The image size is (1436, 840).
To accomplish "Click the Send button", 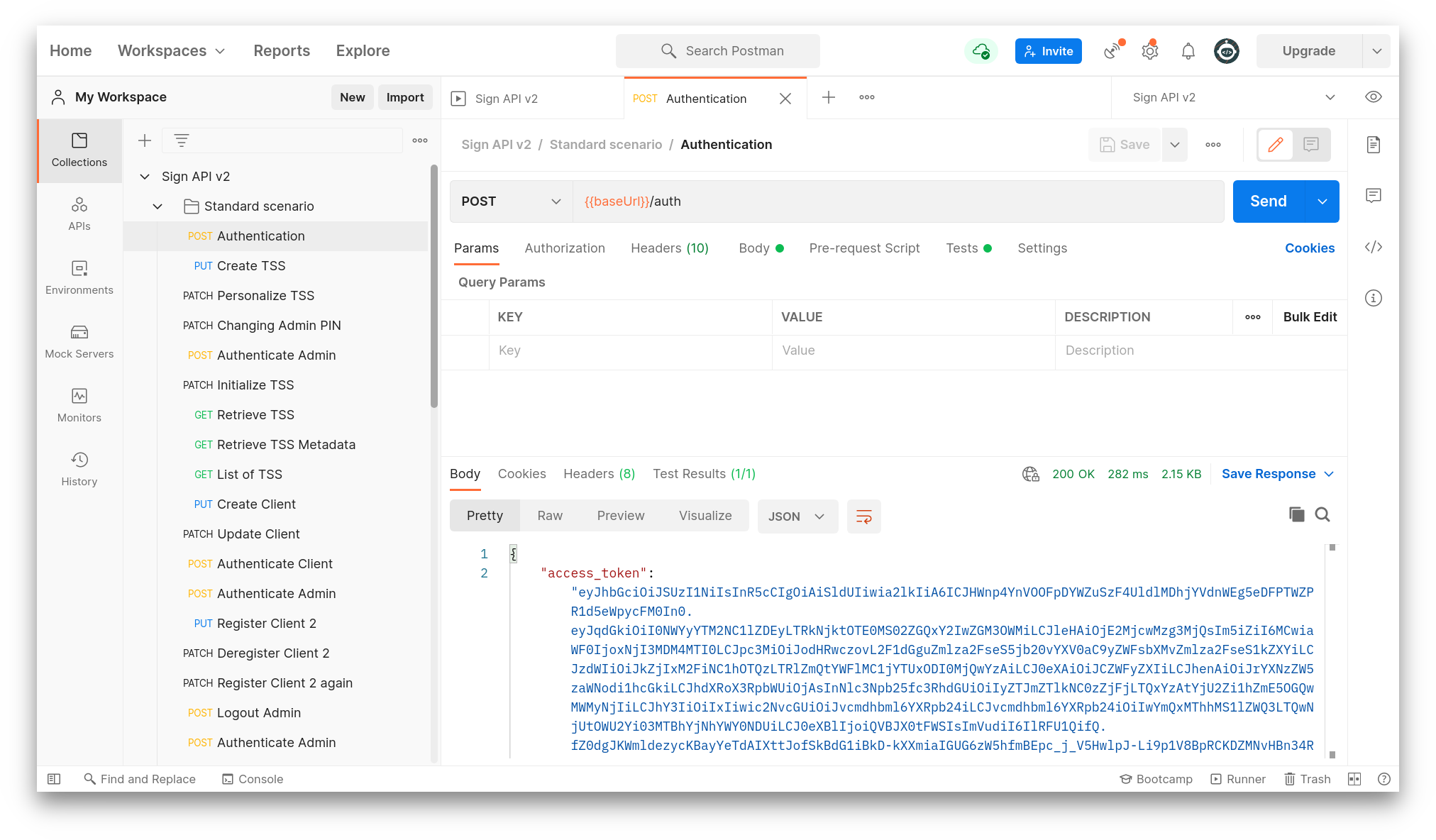I will coord(1268,201).
